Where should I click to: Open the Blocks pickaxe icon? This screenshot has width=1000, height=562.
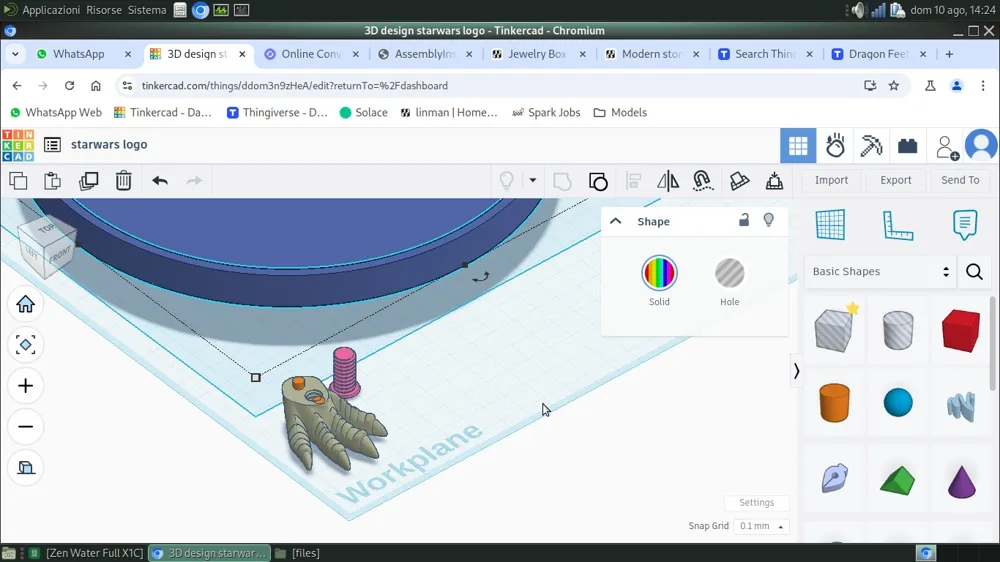point(871,146)
